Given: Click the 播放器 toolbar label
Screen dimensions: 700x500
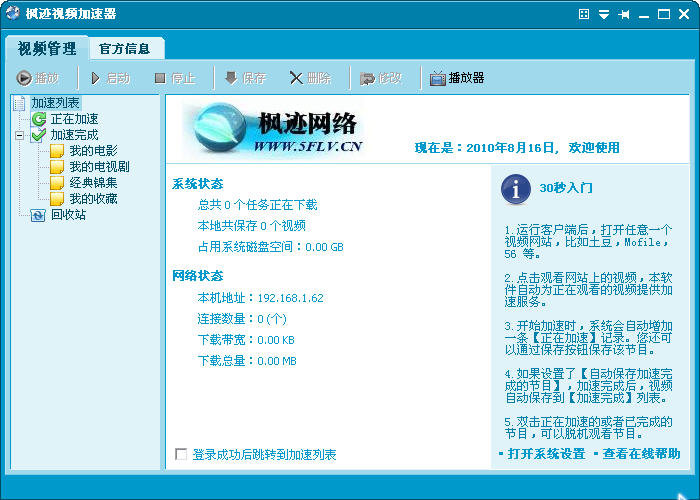Looking at the screenshot, I should 467,78.
